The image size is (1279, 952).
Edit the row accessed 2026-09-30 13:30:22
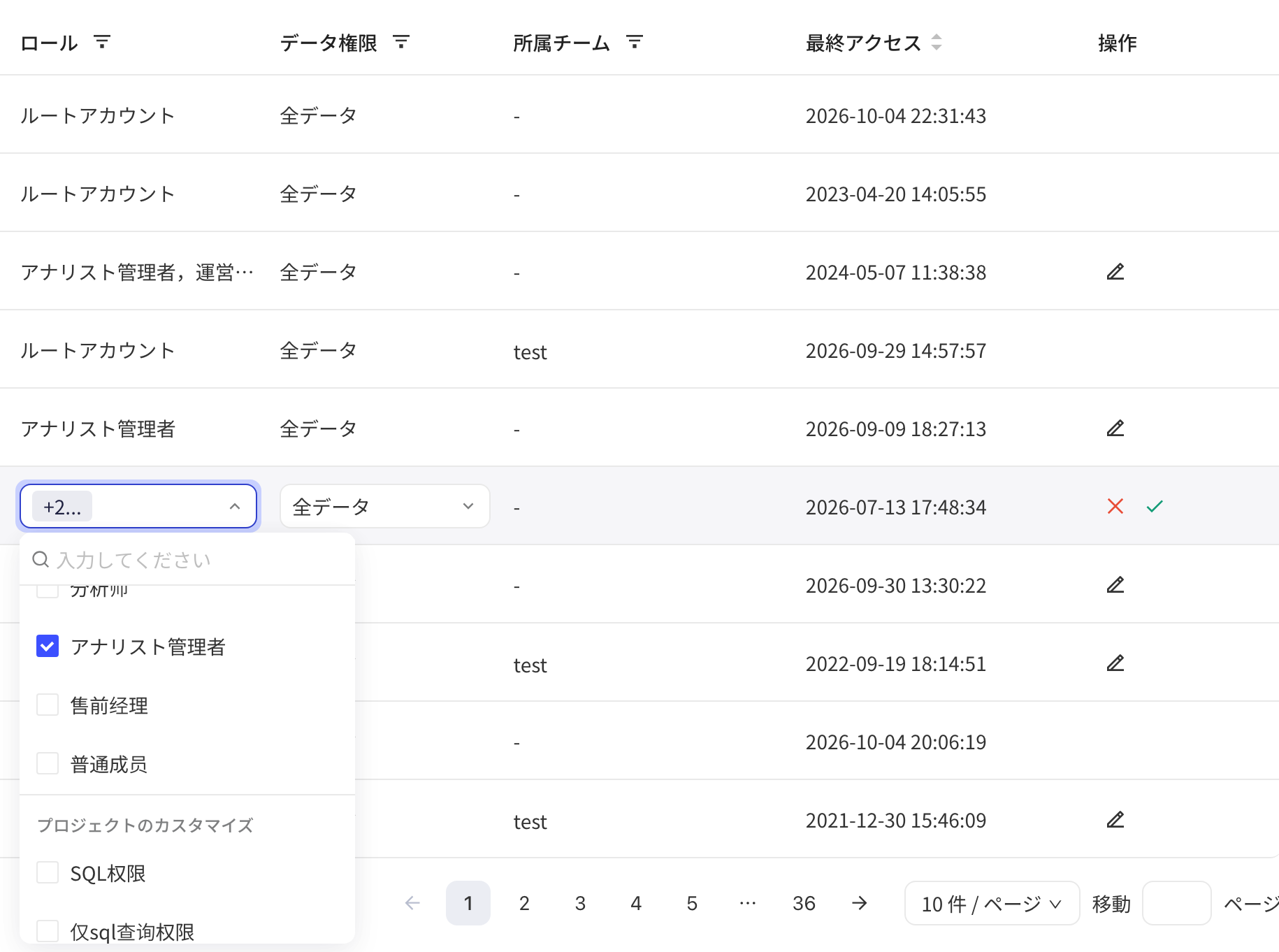(1115, 584)
